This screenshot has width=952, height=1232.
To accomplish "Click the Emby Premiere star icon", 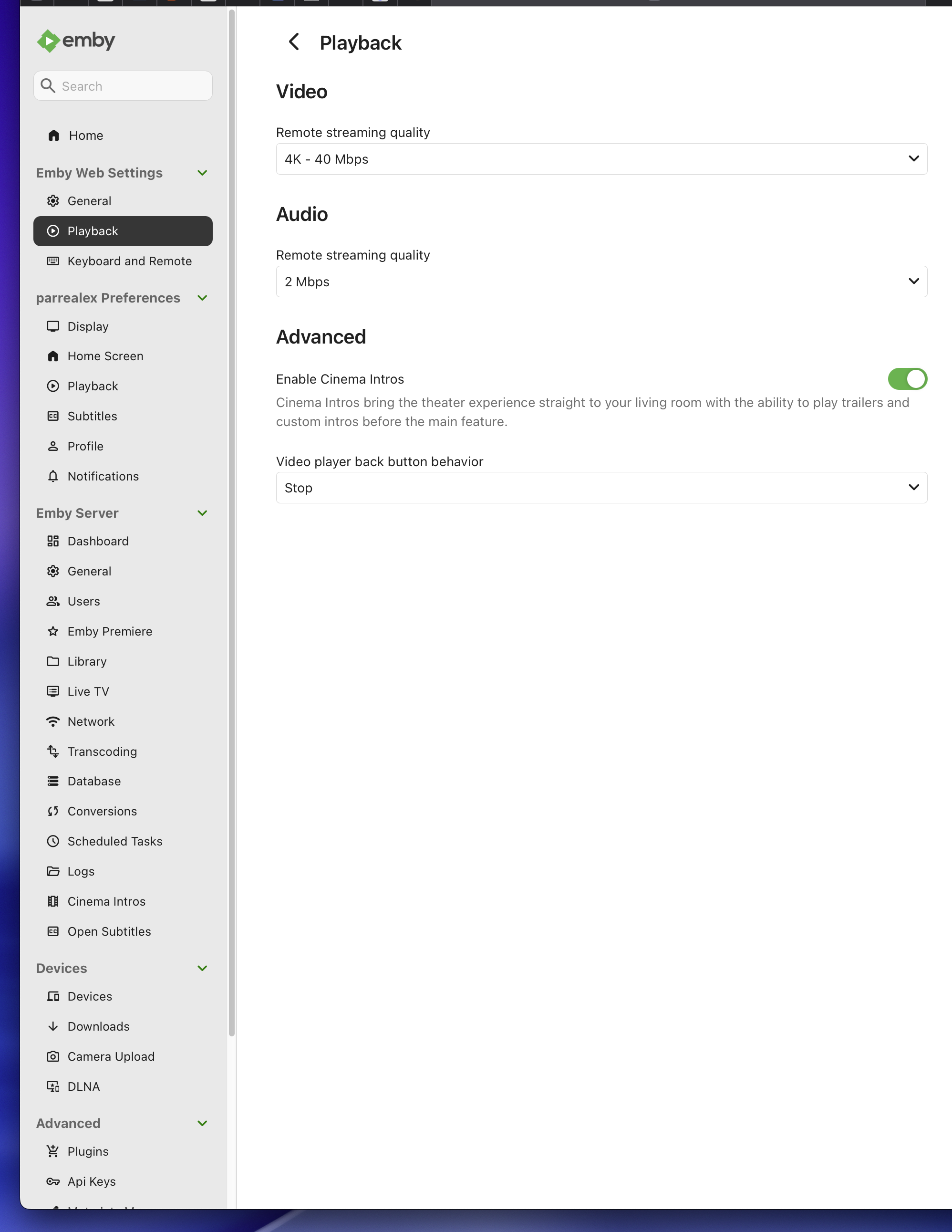I will (53, 631).
